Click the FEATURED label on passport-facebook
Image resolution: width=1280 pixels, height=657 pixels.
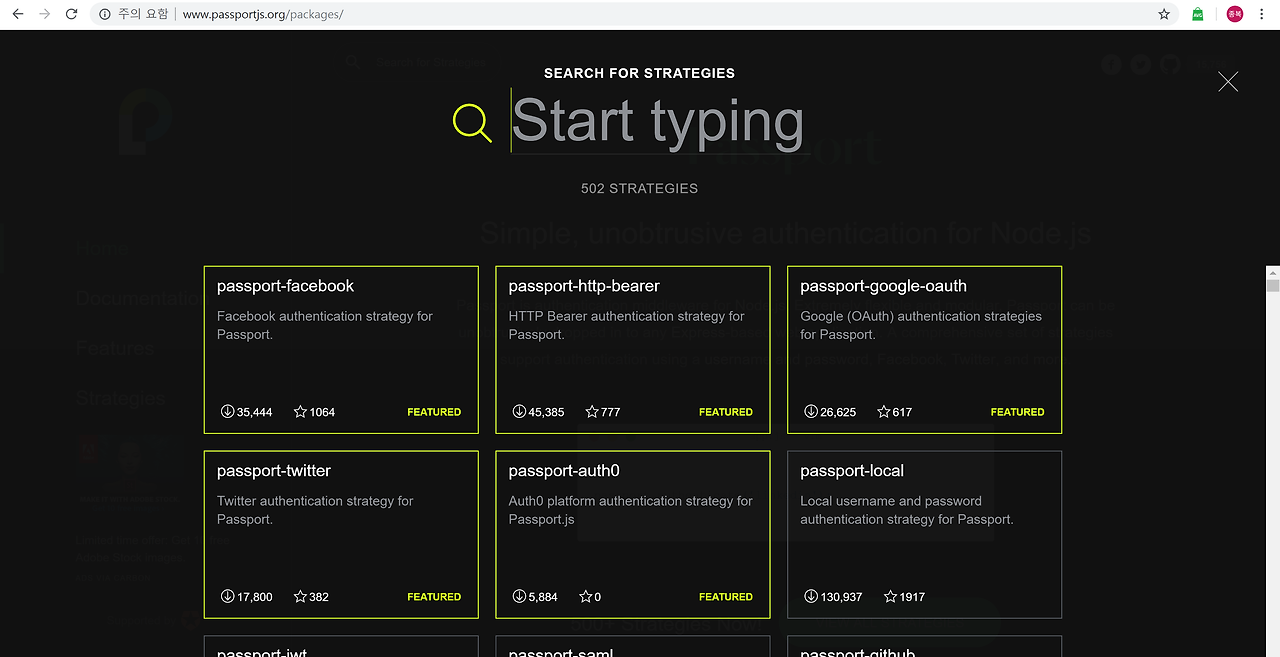point(434,412)
